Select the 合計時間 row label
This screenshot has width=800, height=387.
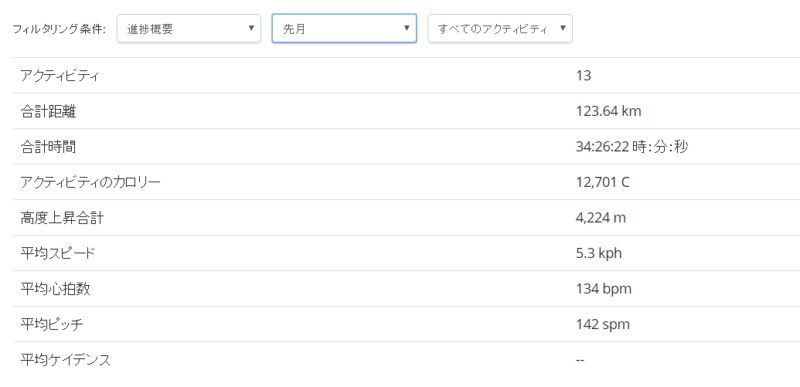pos(48,147)
